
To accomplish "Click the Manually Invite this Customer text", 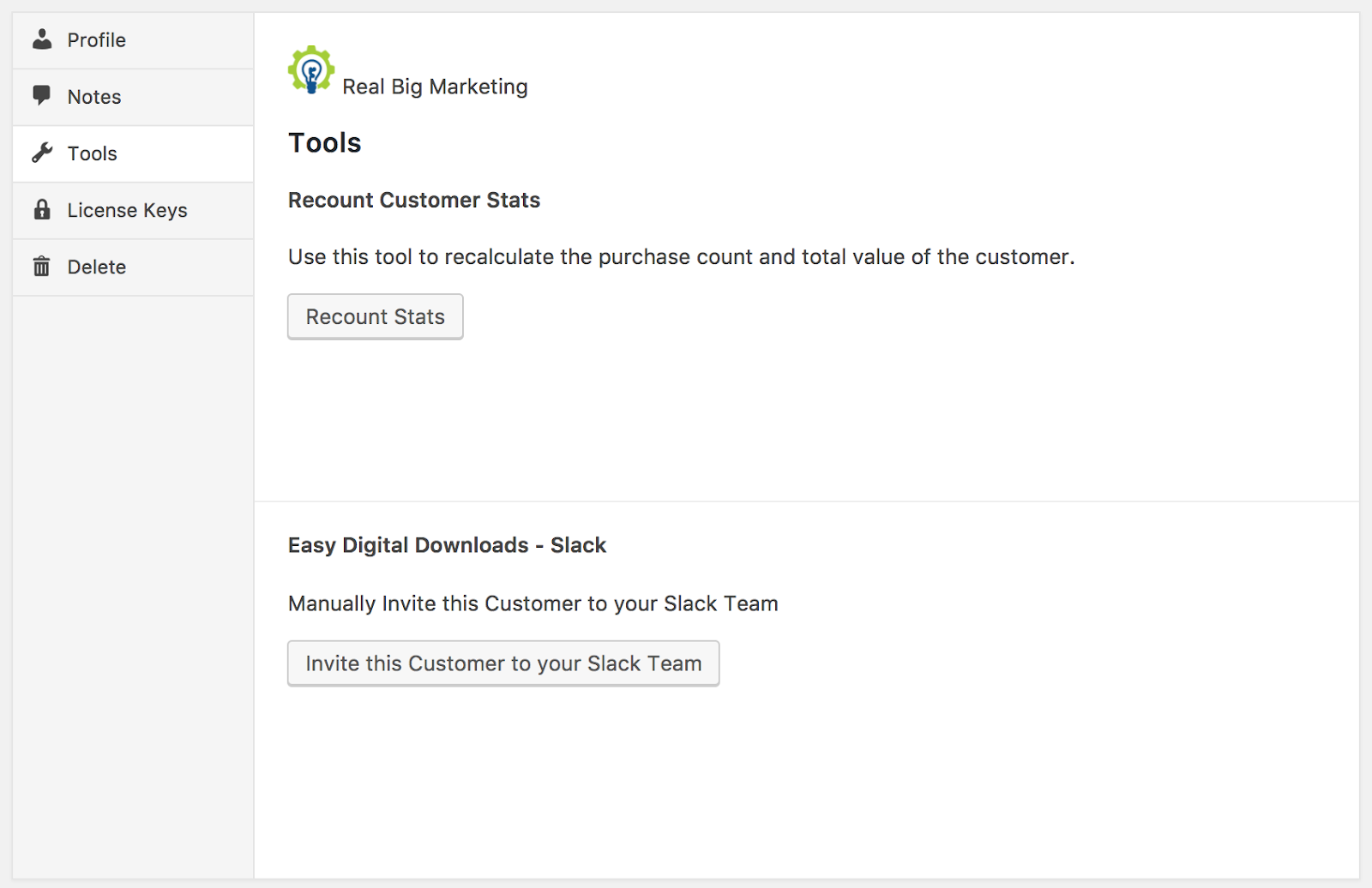I will [533, 603].
